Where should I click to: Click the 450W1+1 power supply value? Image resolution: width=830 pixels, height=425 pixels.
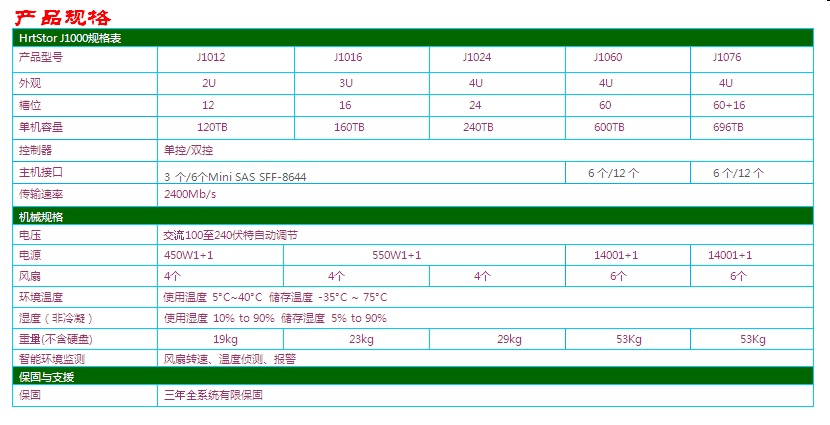tap(188, 255)
